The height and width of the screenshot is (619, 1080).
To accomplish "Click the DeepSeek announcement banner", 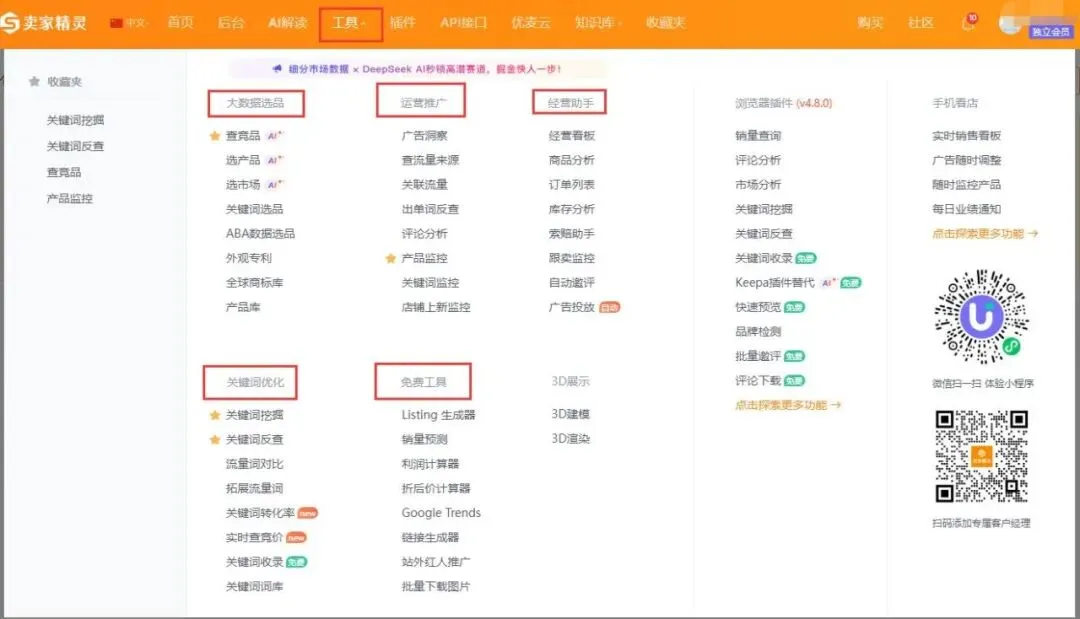I will click(x=417, y=69).
